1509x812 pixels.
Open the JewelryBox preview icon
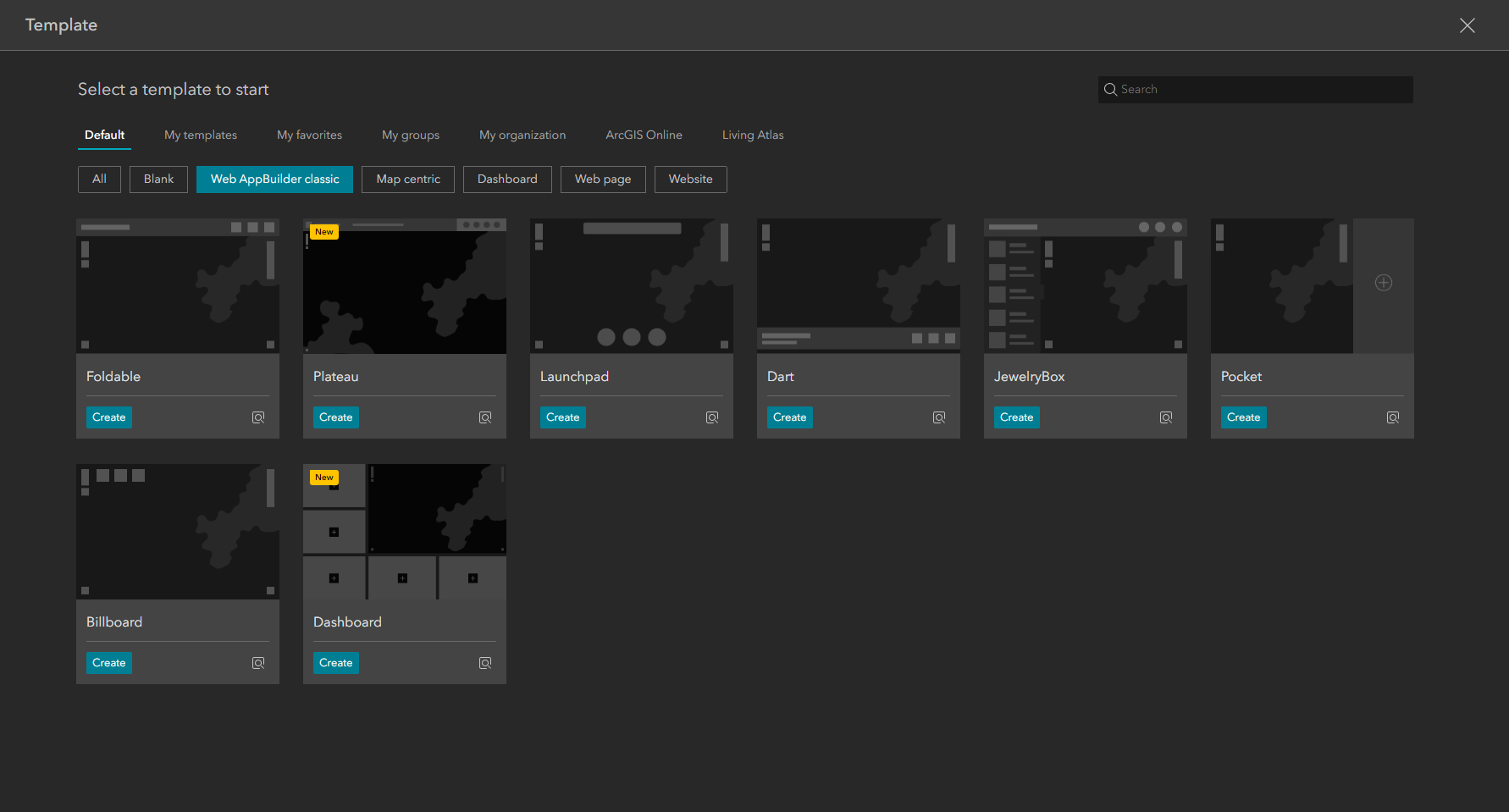pyautogui.click(x=1166, y=417)
